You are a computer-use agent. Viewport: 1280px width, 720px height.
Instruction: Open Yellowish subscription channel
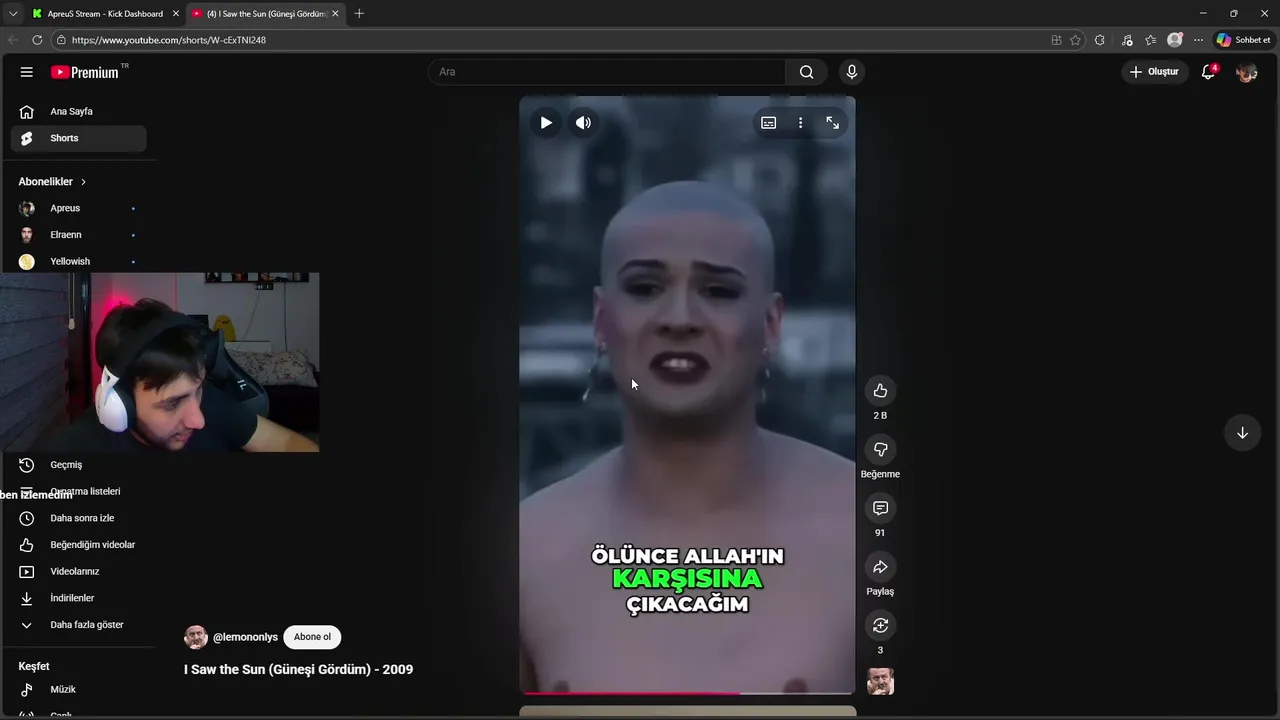point(78,261)
